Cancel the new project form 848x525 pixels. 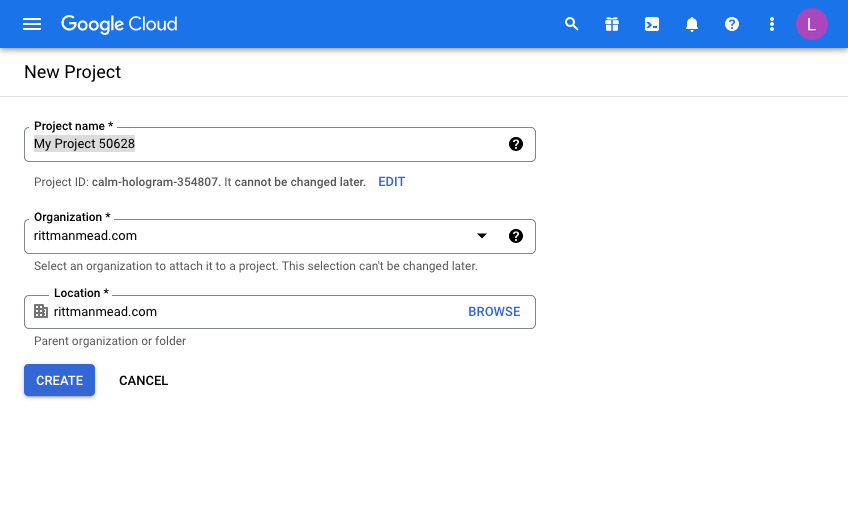pos(143,381)
